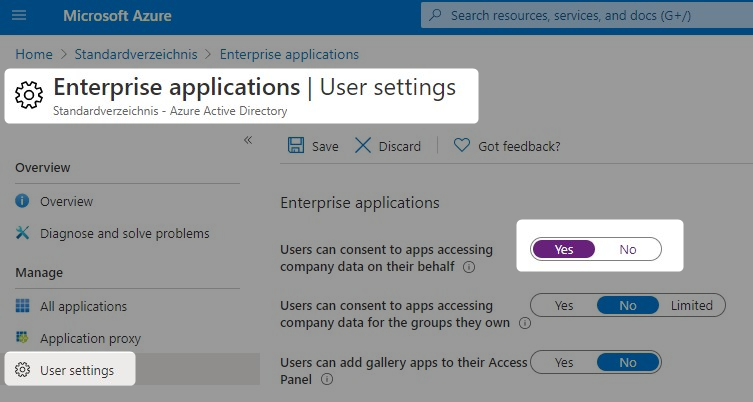Click the feedback heart icon

point(461,145)
